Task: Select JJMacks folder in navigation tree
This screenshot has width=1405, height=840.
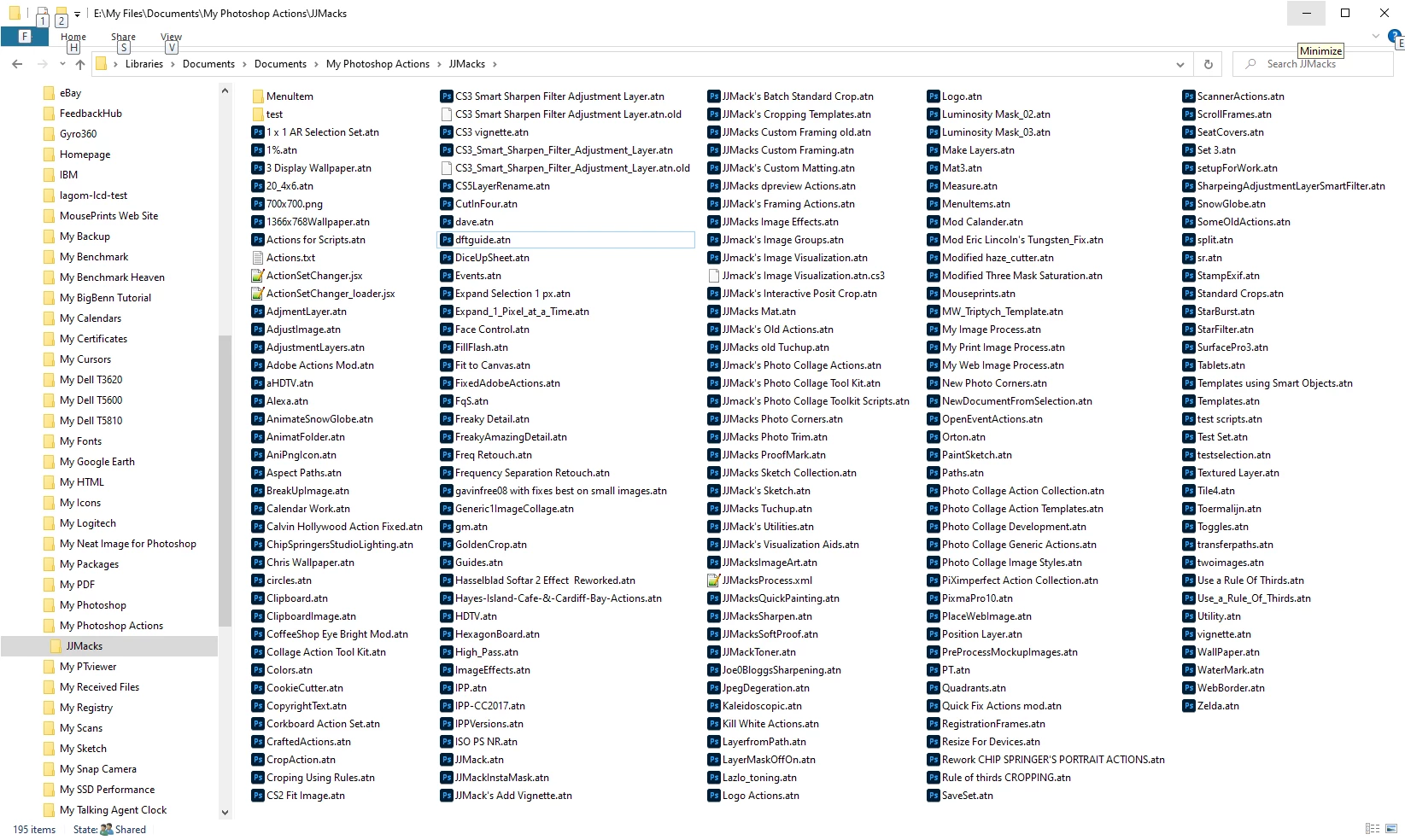Action: point(85,646)
